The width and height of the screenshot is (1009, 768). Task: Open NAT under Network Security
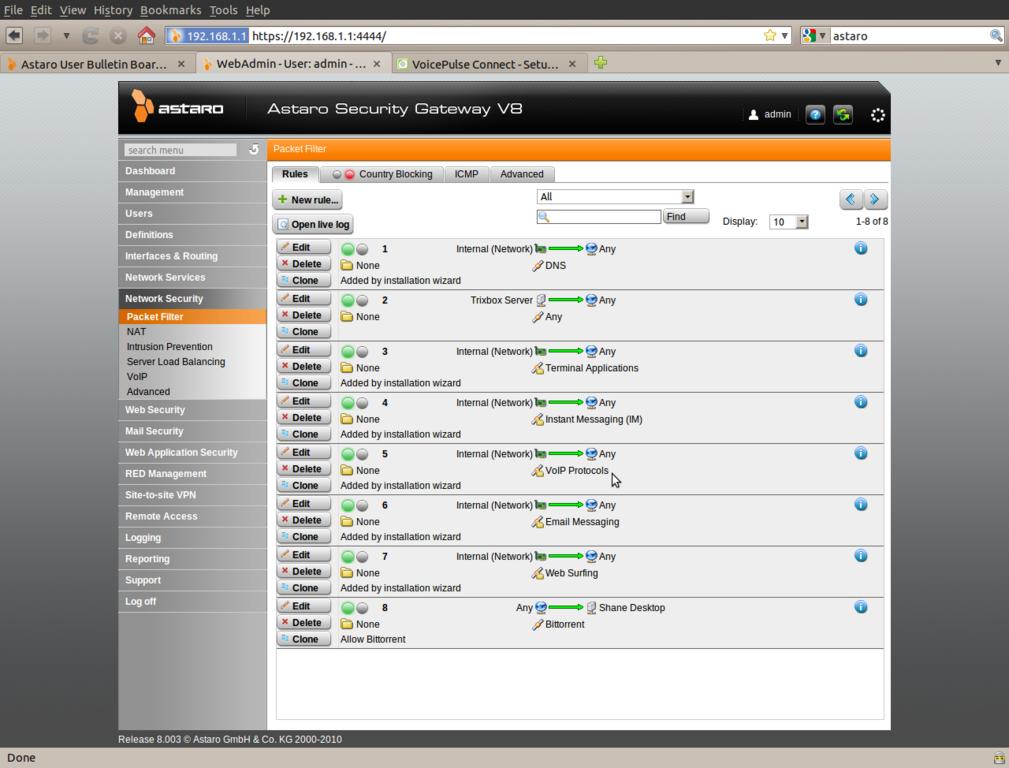click(x=136, y=332)
